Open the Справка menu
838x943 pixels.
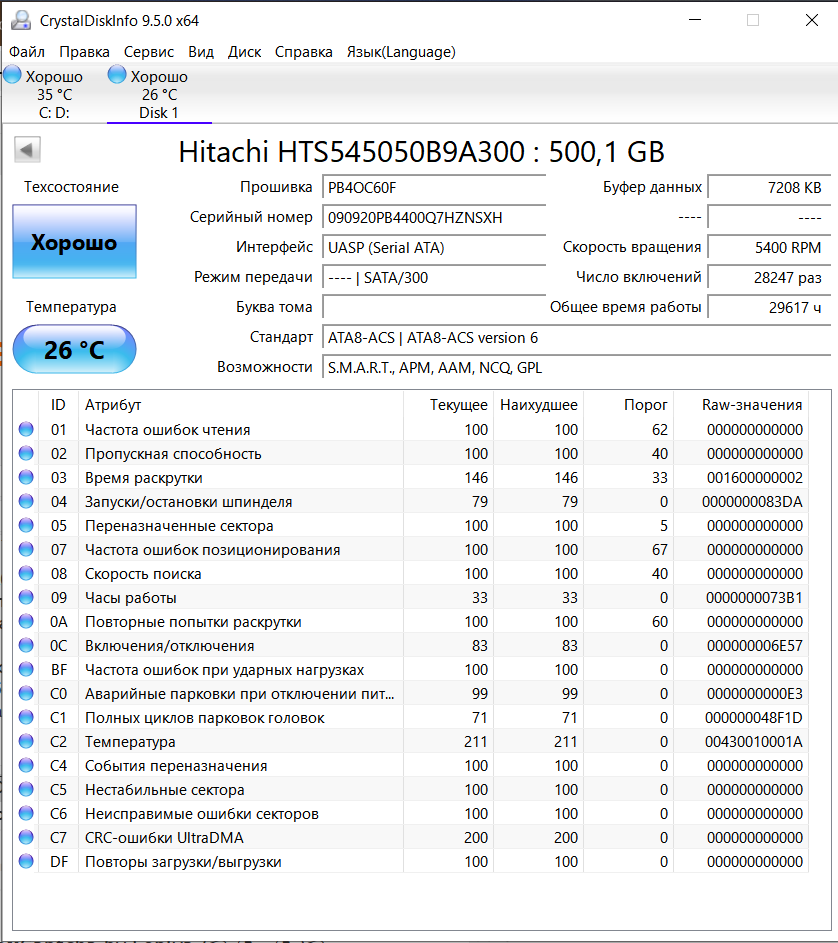pyautogui.click(x=303, y=52)
